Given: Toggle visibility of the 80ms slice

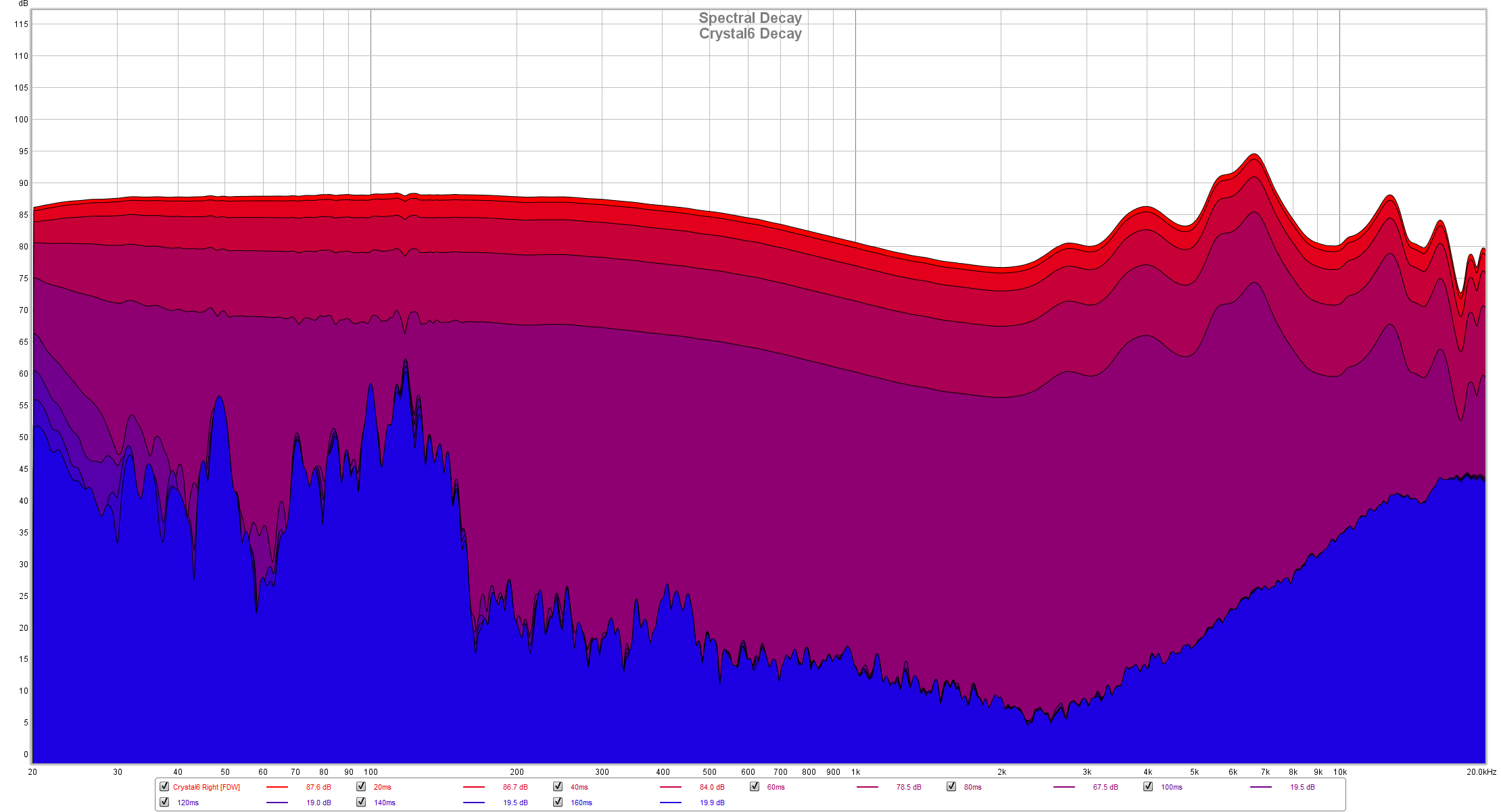Looking at the screenshot, I should pyautogui.click(x=951, y=786).
